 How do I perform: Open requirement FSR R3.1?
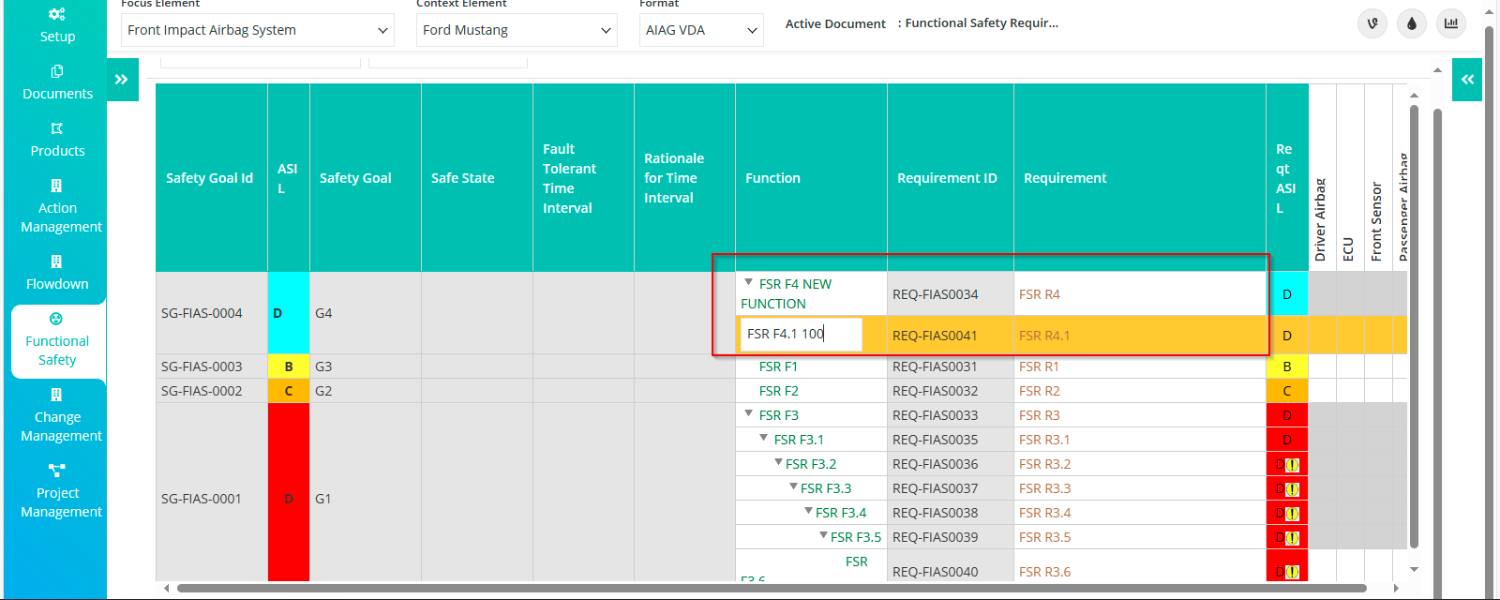pyautogui.click(x=1045, y=440)
